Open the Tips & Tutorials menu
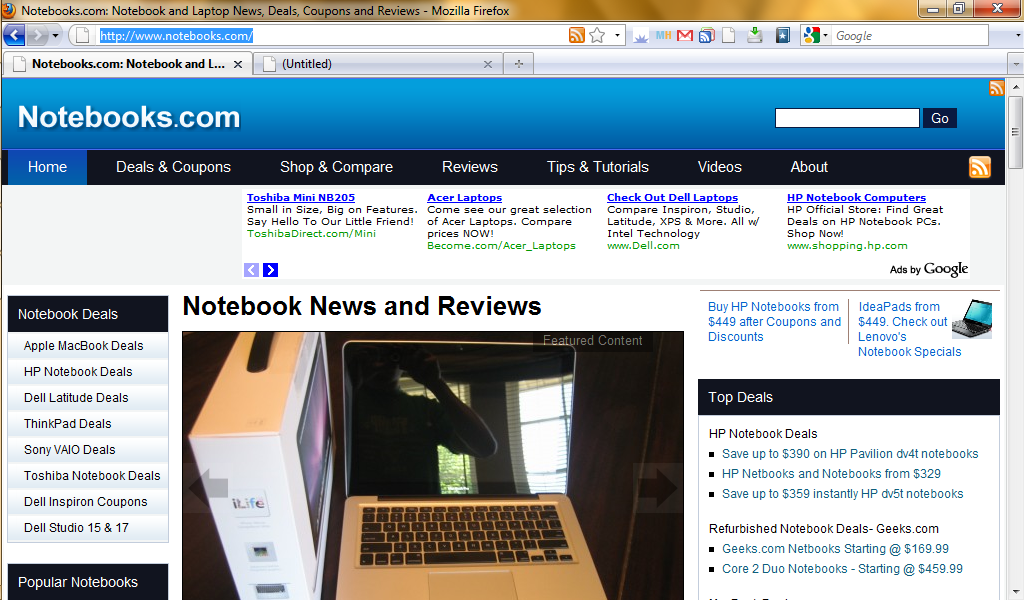This screenshot has width=1024, height=600. pos(598,167)
